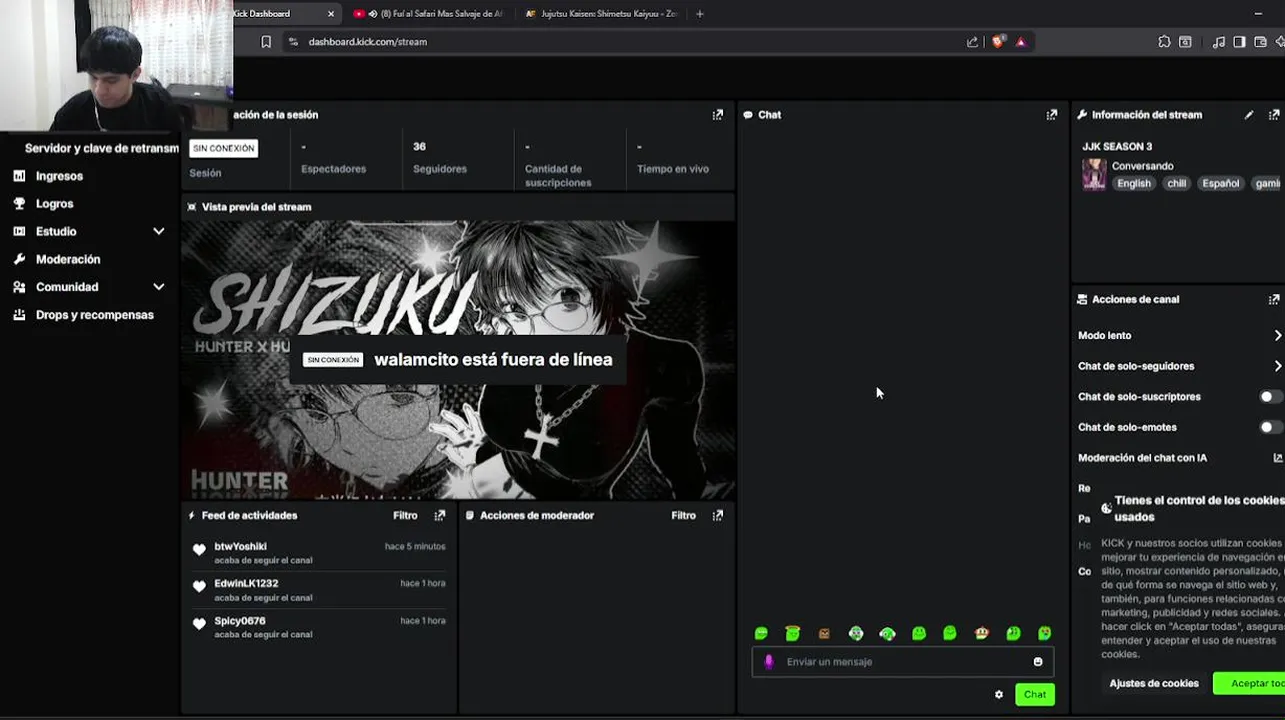Open Logros in the sidebar
Screen dimensions: 1285x720
(54, 204)
